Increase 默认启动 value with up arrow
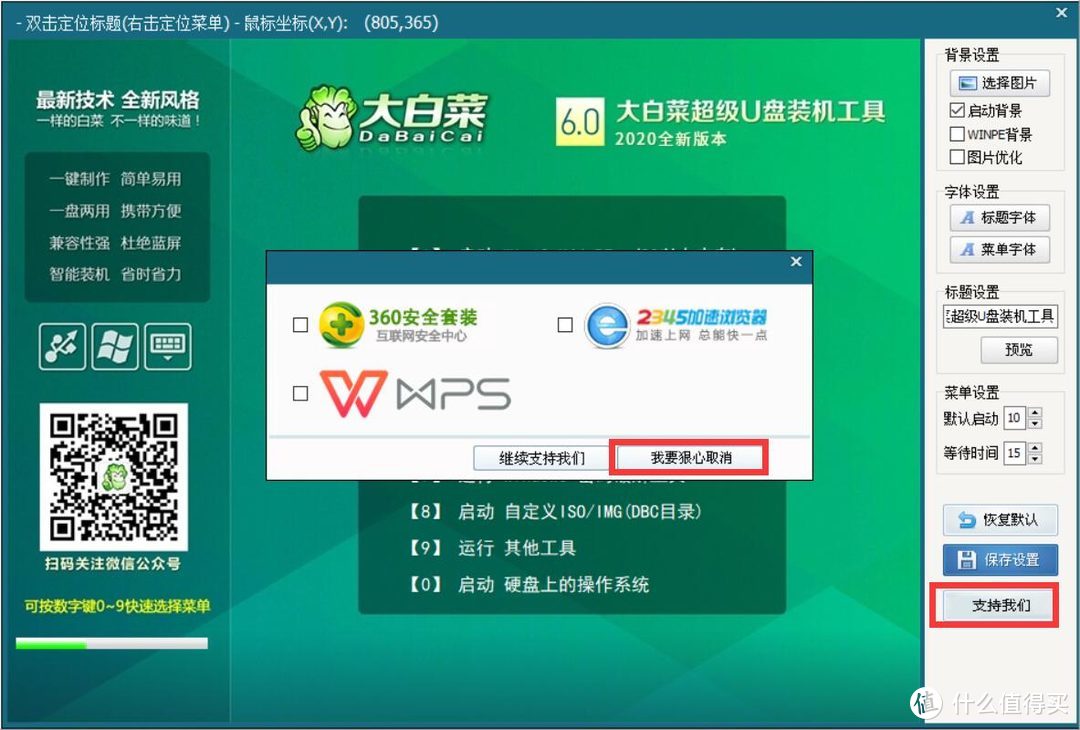Image resolution: width=1080 pixels, height=730 pixels. [x=1035, y=413]
